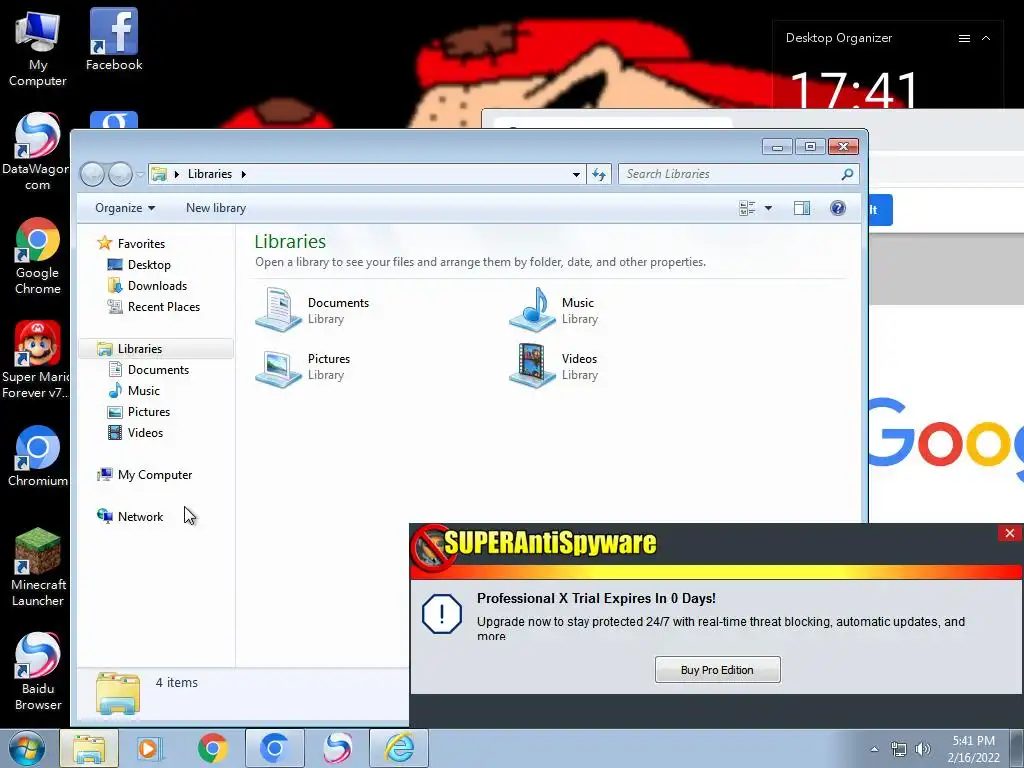Click Baidu Browser taskbar icon

click(337, 748)
